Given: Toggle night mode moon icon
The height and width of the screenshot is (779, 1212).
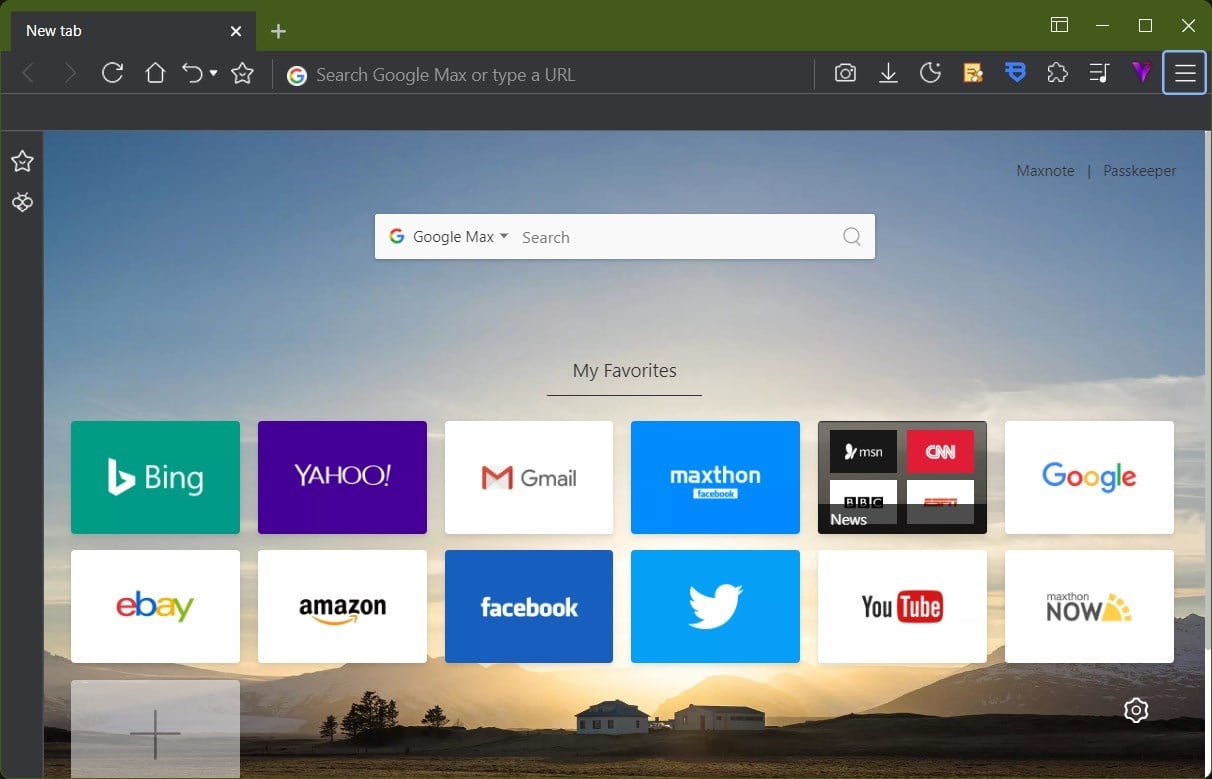Looking at the screenshot, I should tap(930, 73).
